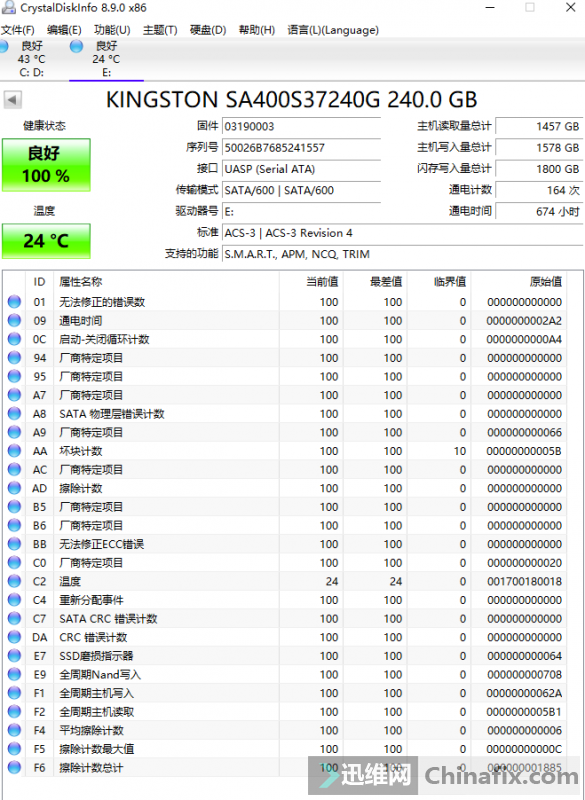Screen dimensions: 585x800
Task: Click status orb for attribute A9 row
Action: click(14, 432)
